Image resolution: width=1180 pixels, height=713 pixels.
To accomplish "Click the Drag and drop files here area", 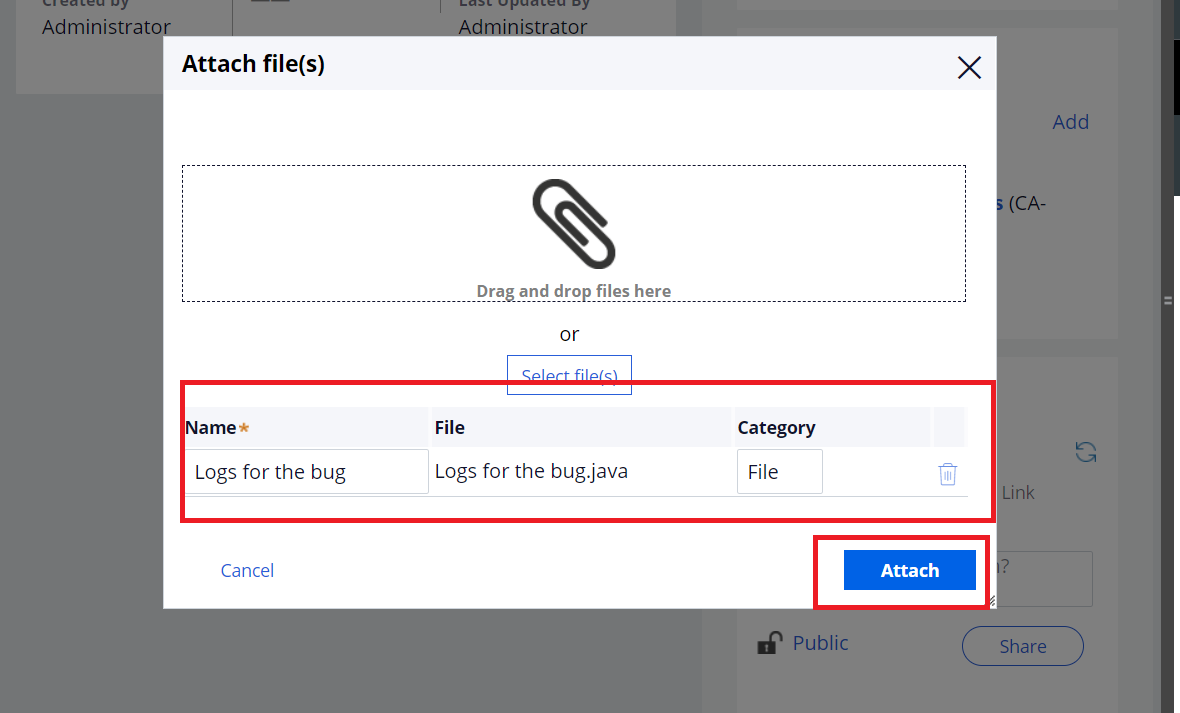I will point(573,233).
